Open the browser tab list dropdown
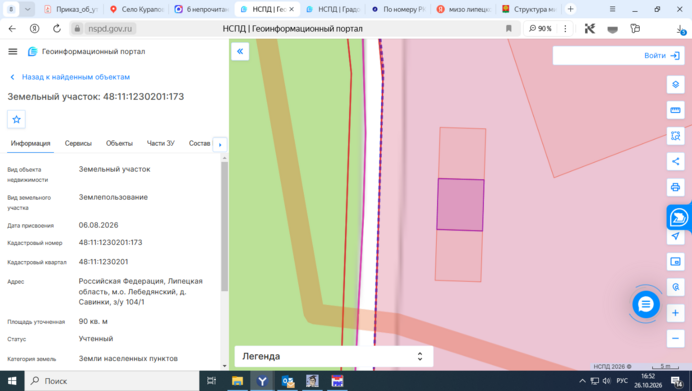 coord(27,9)
